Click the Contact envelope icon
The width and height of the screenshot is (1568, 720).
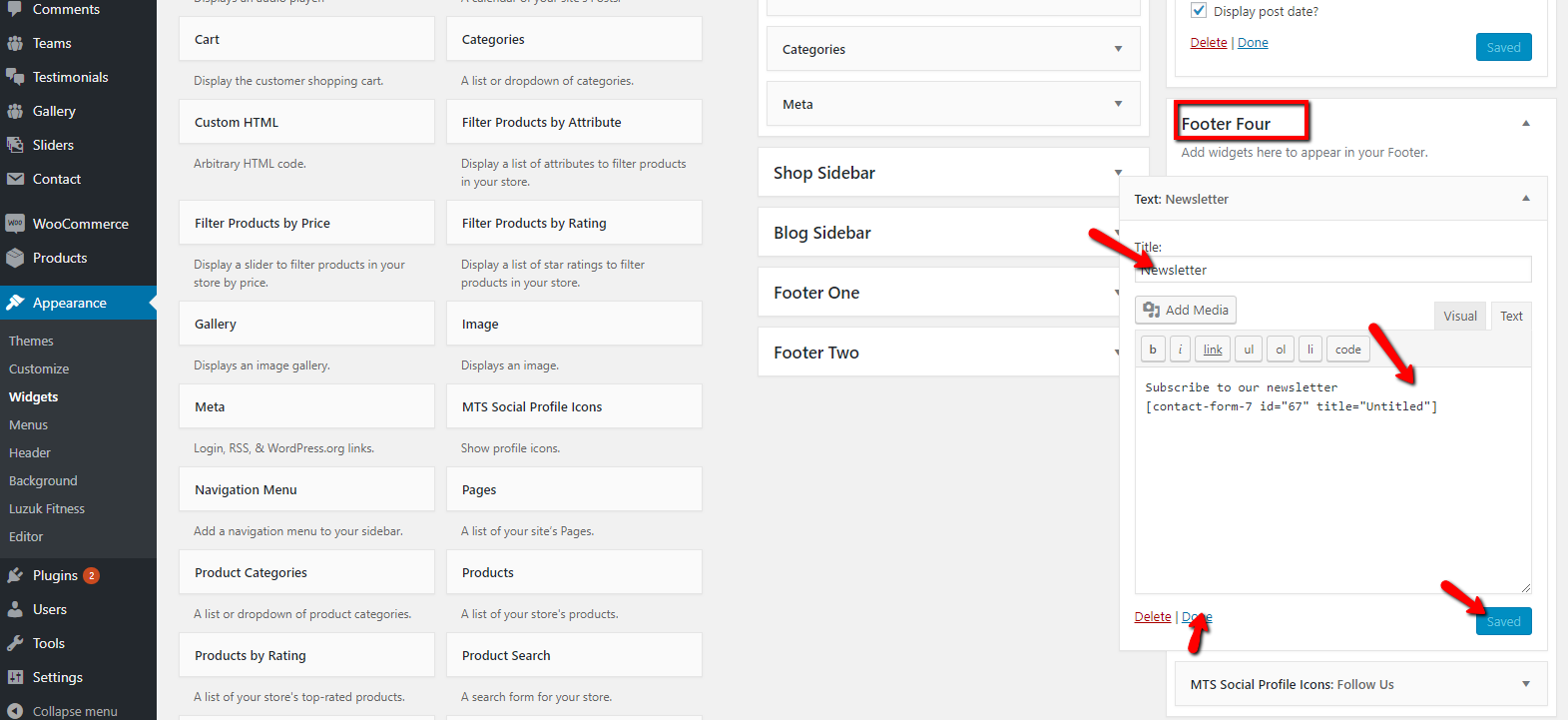tap(15, 179)
